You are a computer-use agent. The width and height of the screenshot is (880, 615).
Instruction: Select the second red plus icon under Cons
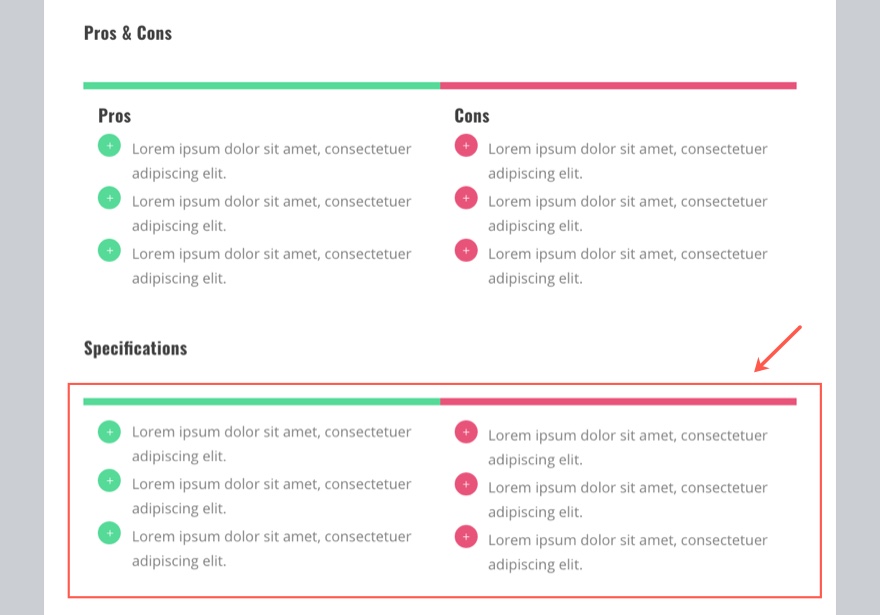tap(465, 198)
